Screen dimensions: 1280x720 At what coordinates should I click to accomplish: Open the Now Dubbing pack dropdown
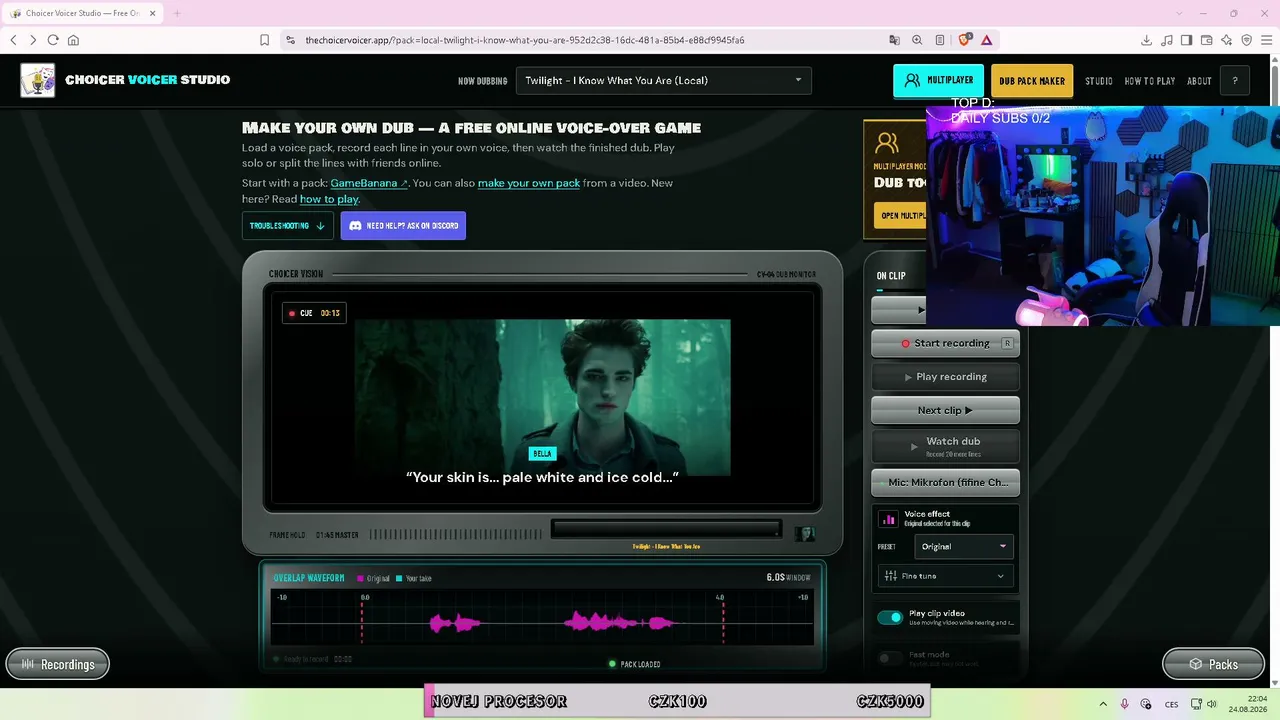tap(664, 81)
